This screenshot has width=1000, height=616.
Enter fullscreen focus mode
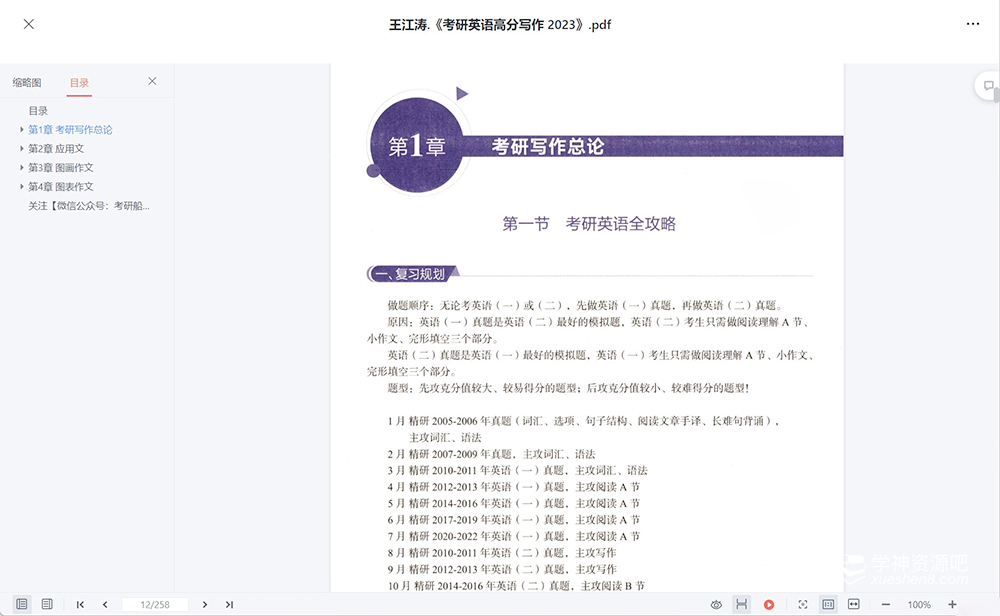[802, 604]
